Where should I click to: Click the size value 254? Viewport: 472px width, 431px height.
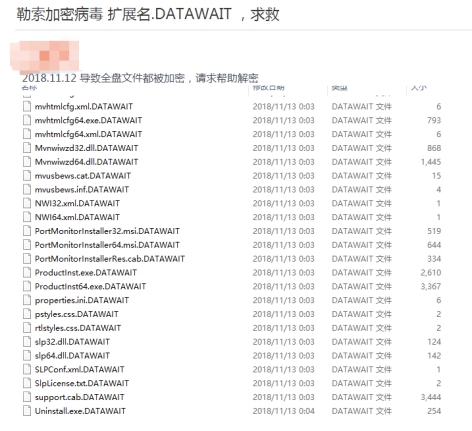click(434, 411)
